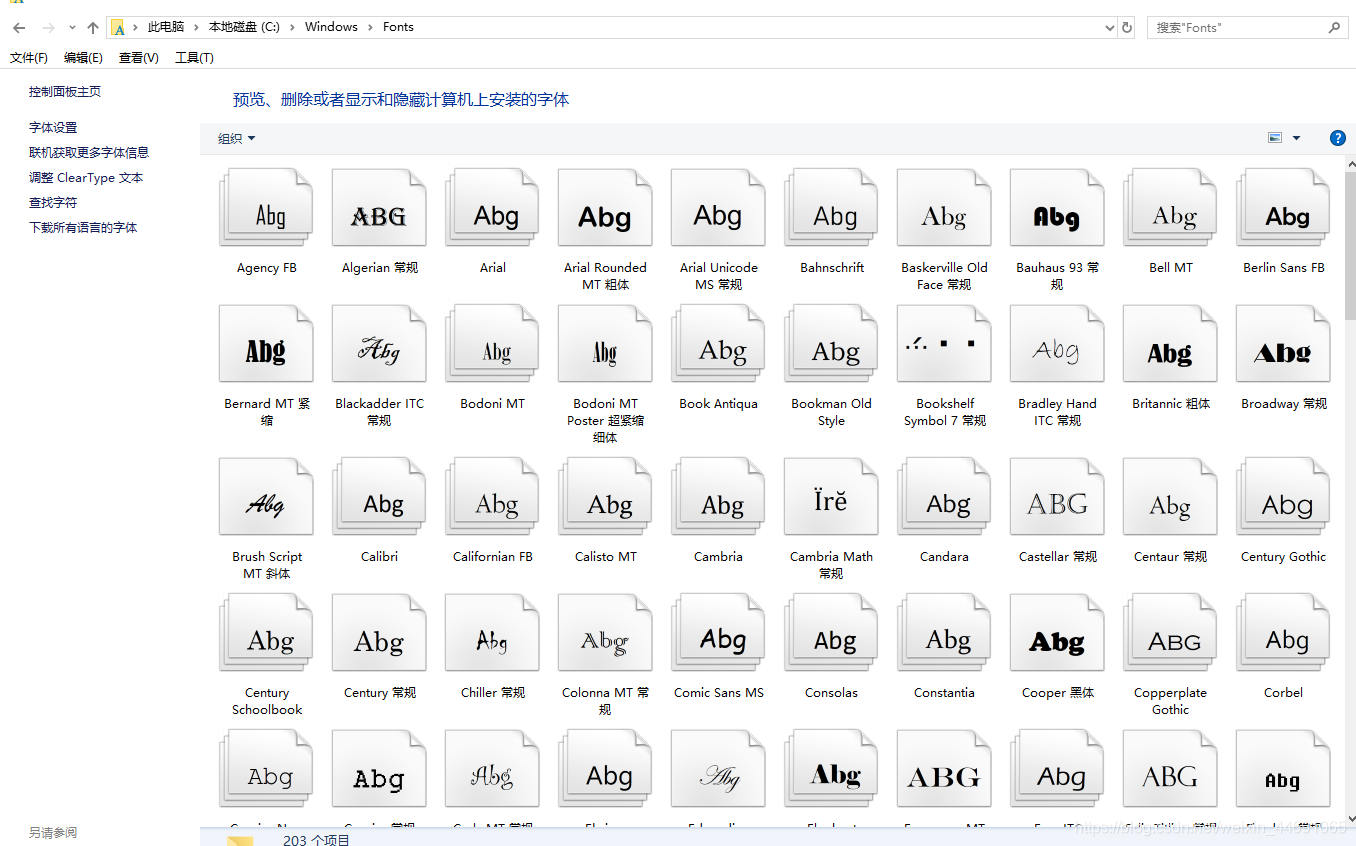The image size is (1356, 846).
Task: Select the Calibri font icon
Action: point(379,497)
